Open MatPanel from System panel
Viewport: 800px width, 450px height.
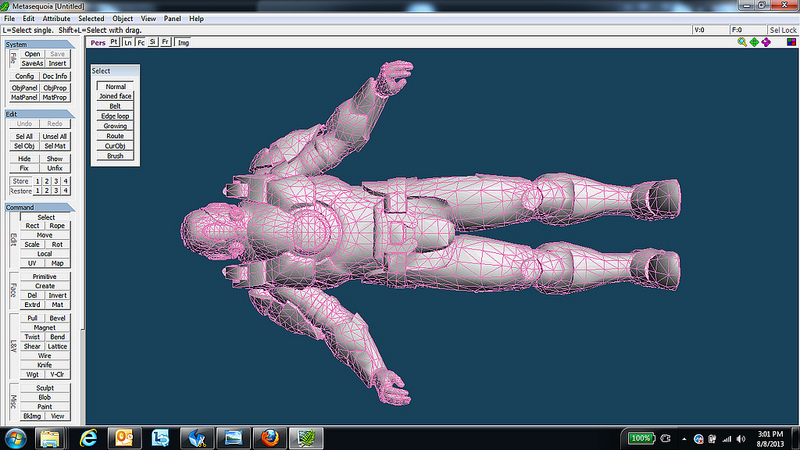[x=24, y=97]
